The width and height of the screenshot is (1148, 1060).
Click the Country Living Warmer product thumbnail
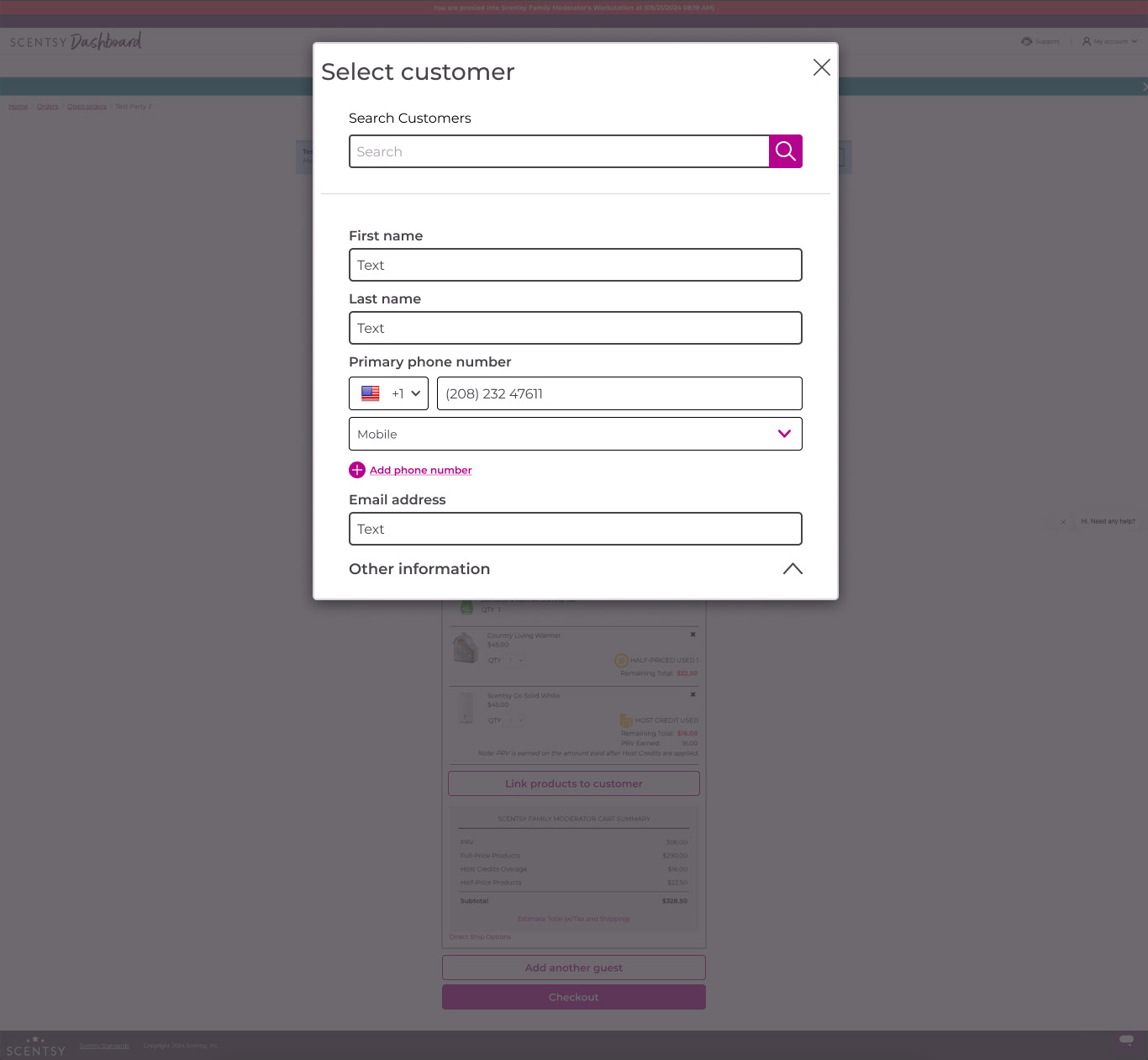[x=466, y=648]
